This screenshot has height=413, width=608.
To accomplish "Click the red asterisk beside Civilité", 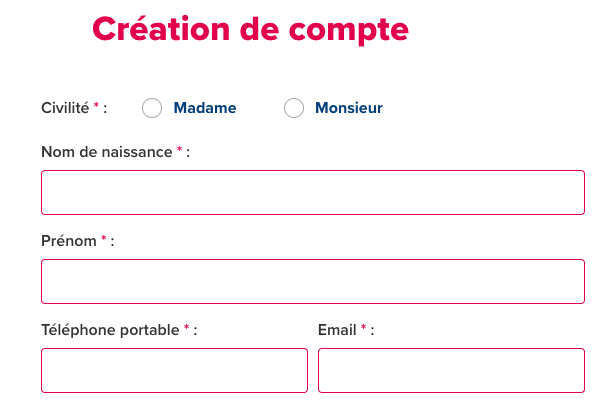I will tap(96, 106).
